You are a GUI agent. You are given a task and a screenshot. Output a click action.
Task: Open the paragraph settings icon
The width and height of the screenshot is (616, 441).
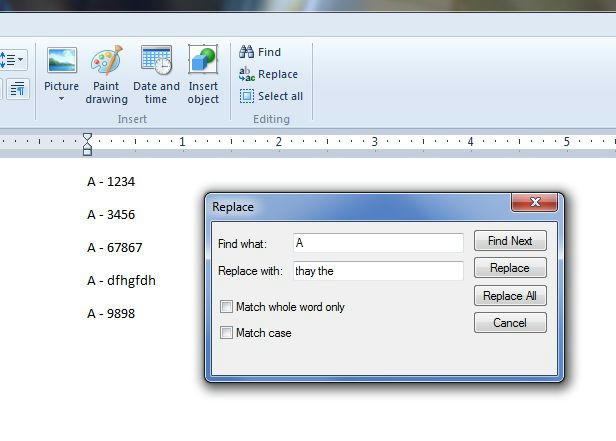[x=17, y=89]
